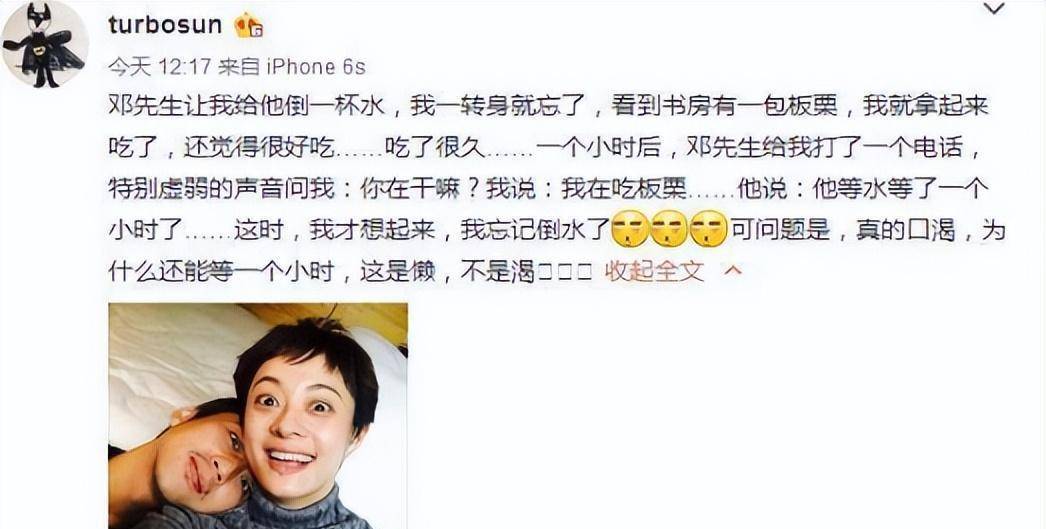The width and height of the screenshot is (1046, 529).
Task: Click the second sleepy-face emoji
Action: tap(668, 229)
